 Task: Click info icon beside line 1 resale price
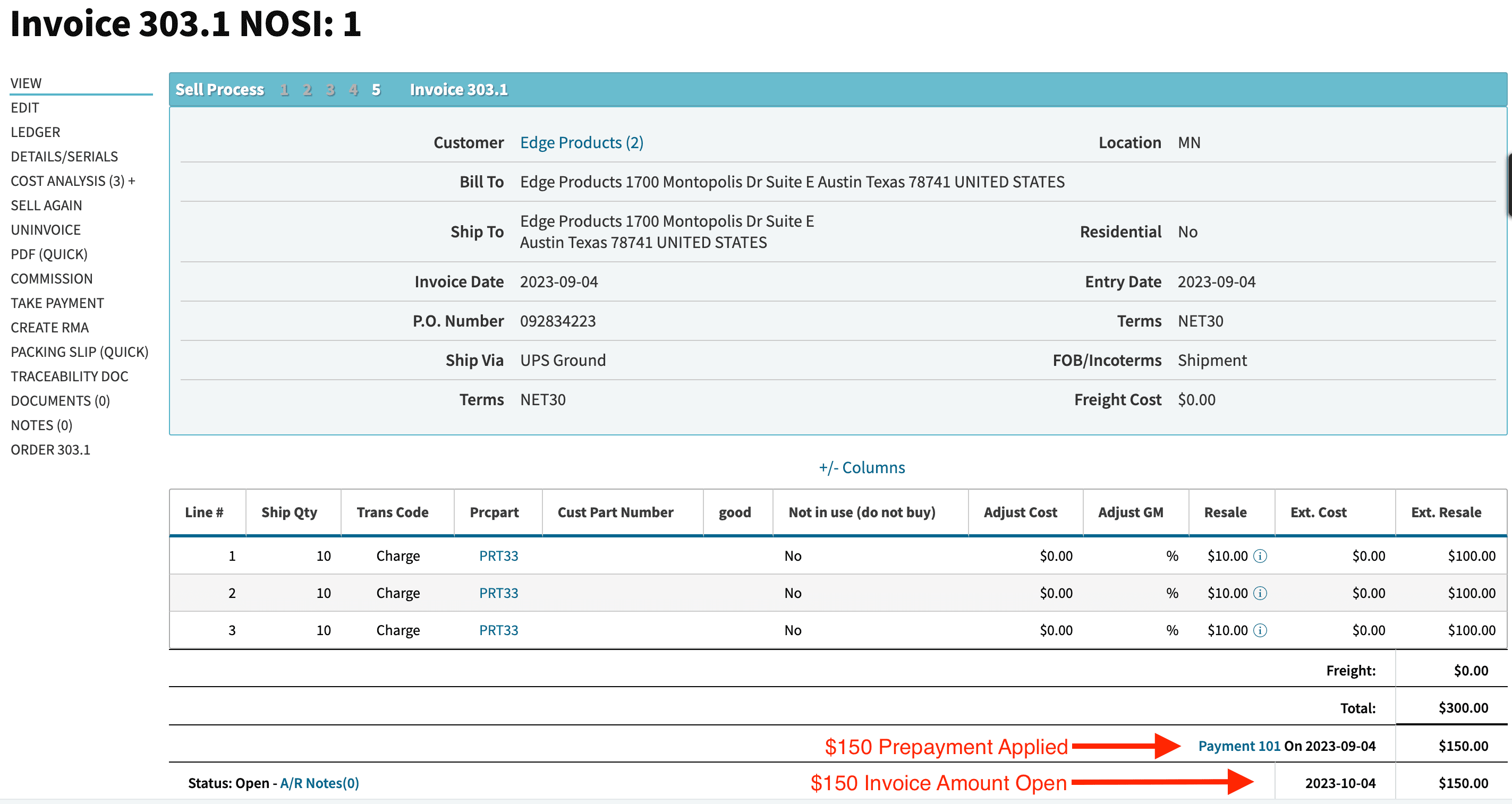pyautogui.click(x=1260, y=556)
